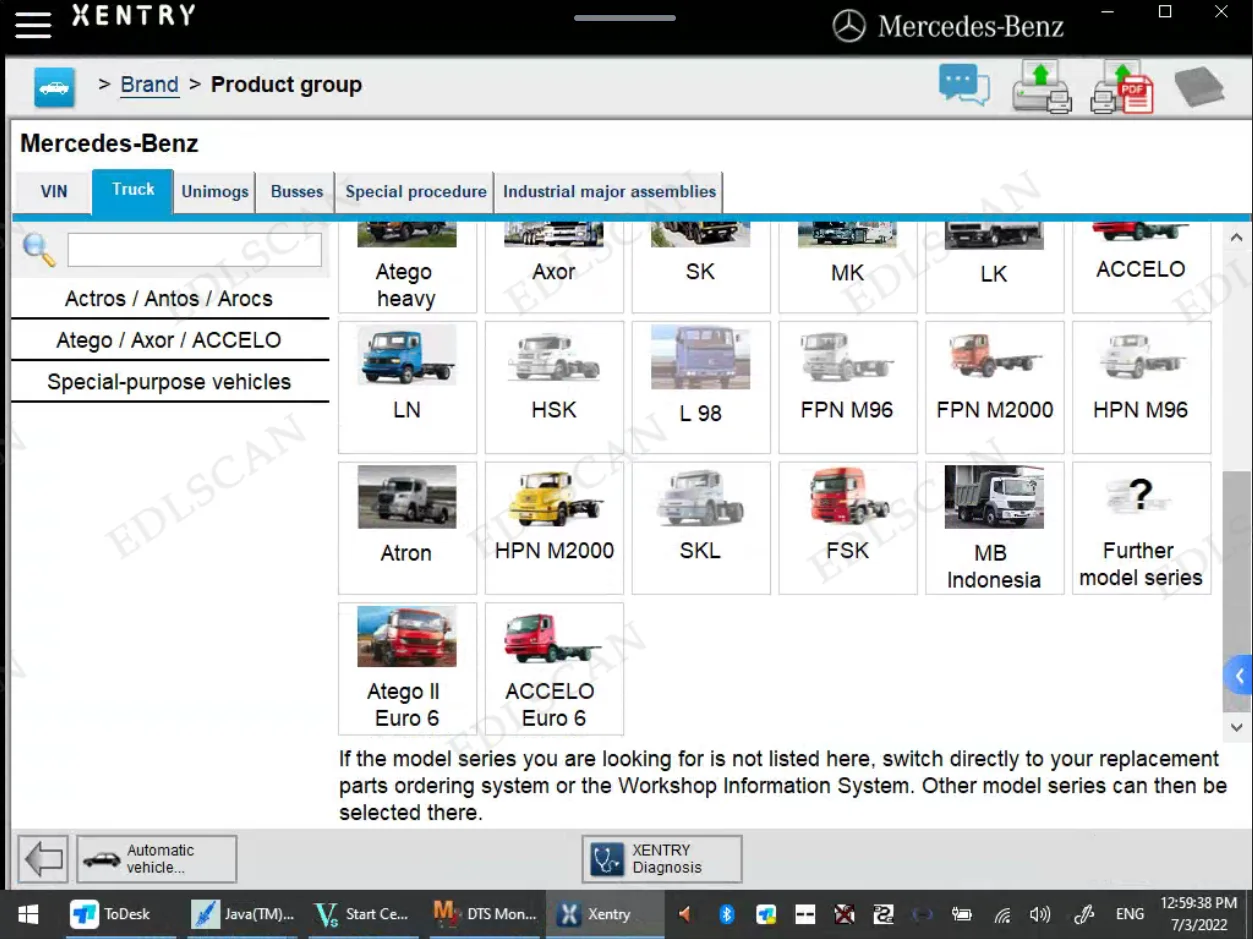Switch to the Unimogs tab
This screenshot has height=939, width=1253.
(x=215, y=192)
